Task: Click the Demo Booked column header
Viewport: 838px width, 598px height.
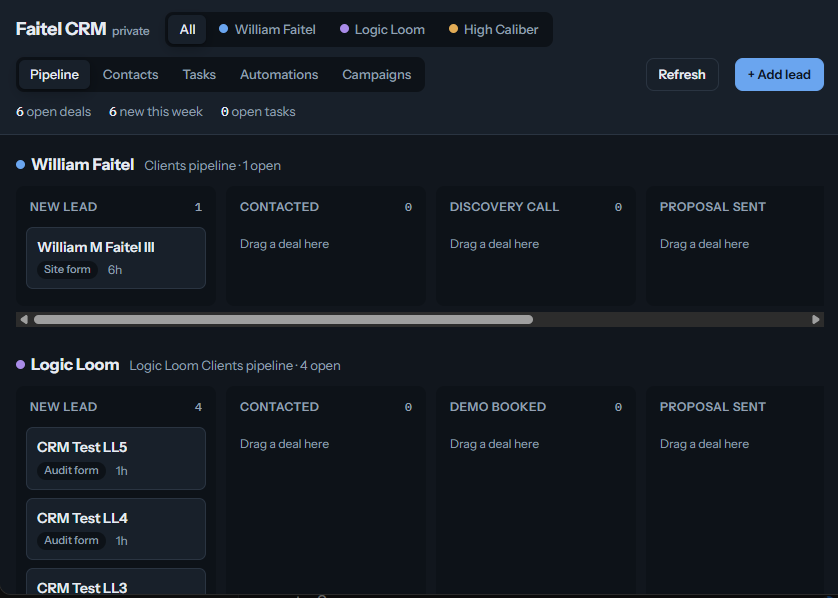Action: point(498,407)
